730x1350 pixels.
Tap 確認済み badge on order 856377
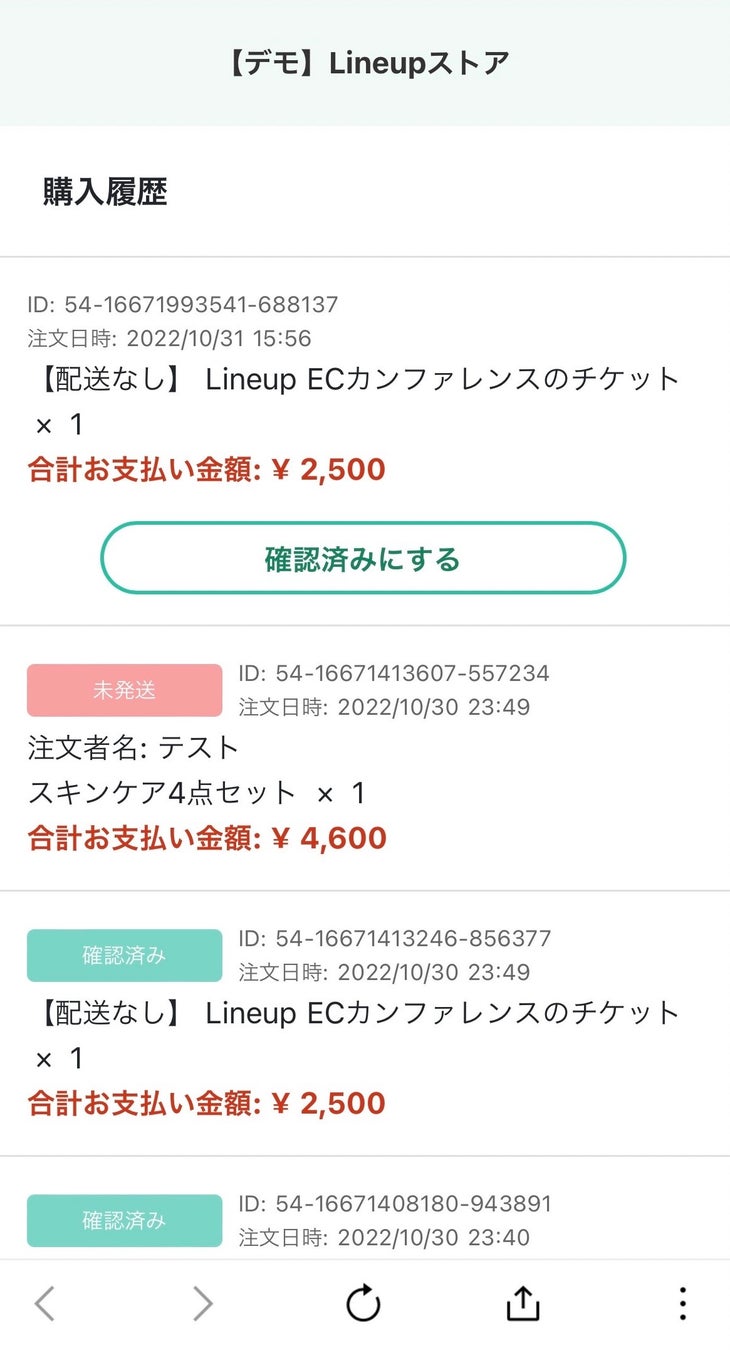tap(124, 955)
